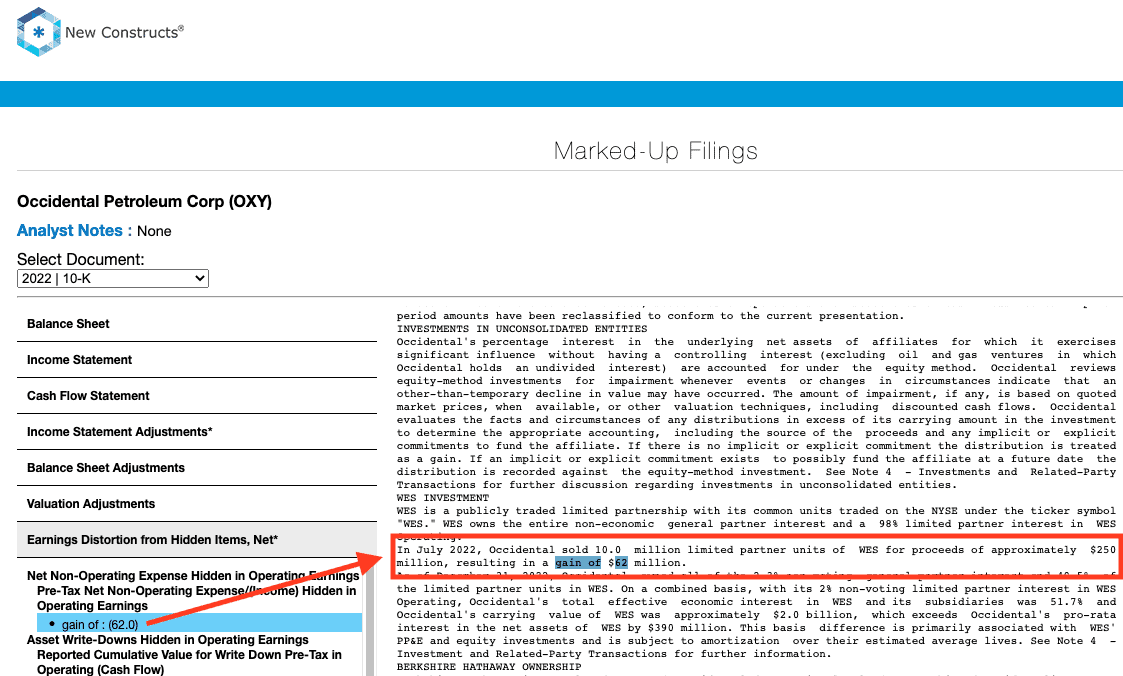The width and height of the screenshot is (1123, 676).
Task: Click 'BERKSHIRE HATHAWAY OWNERSHIP' heading in filing
Action: [489, 667]
